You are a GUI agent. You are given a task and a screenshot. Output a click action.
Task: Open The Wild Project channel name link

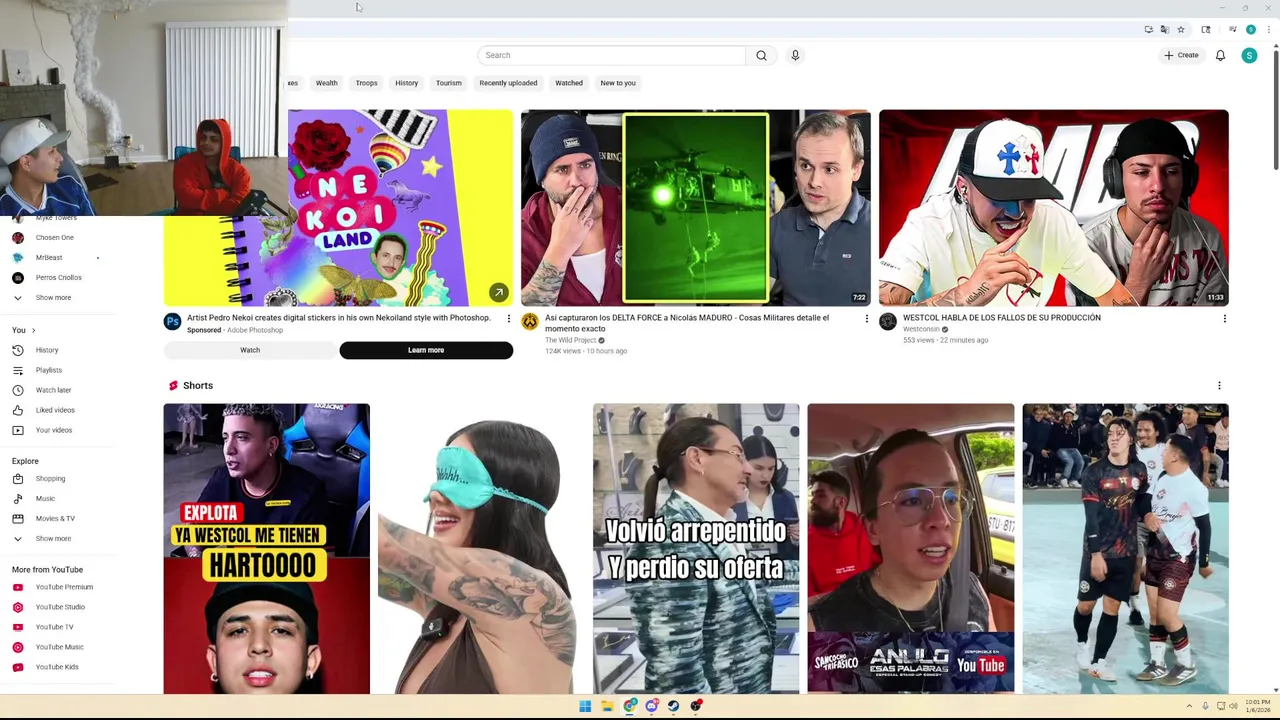coord(570,340)
